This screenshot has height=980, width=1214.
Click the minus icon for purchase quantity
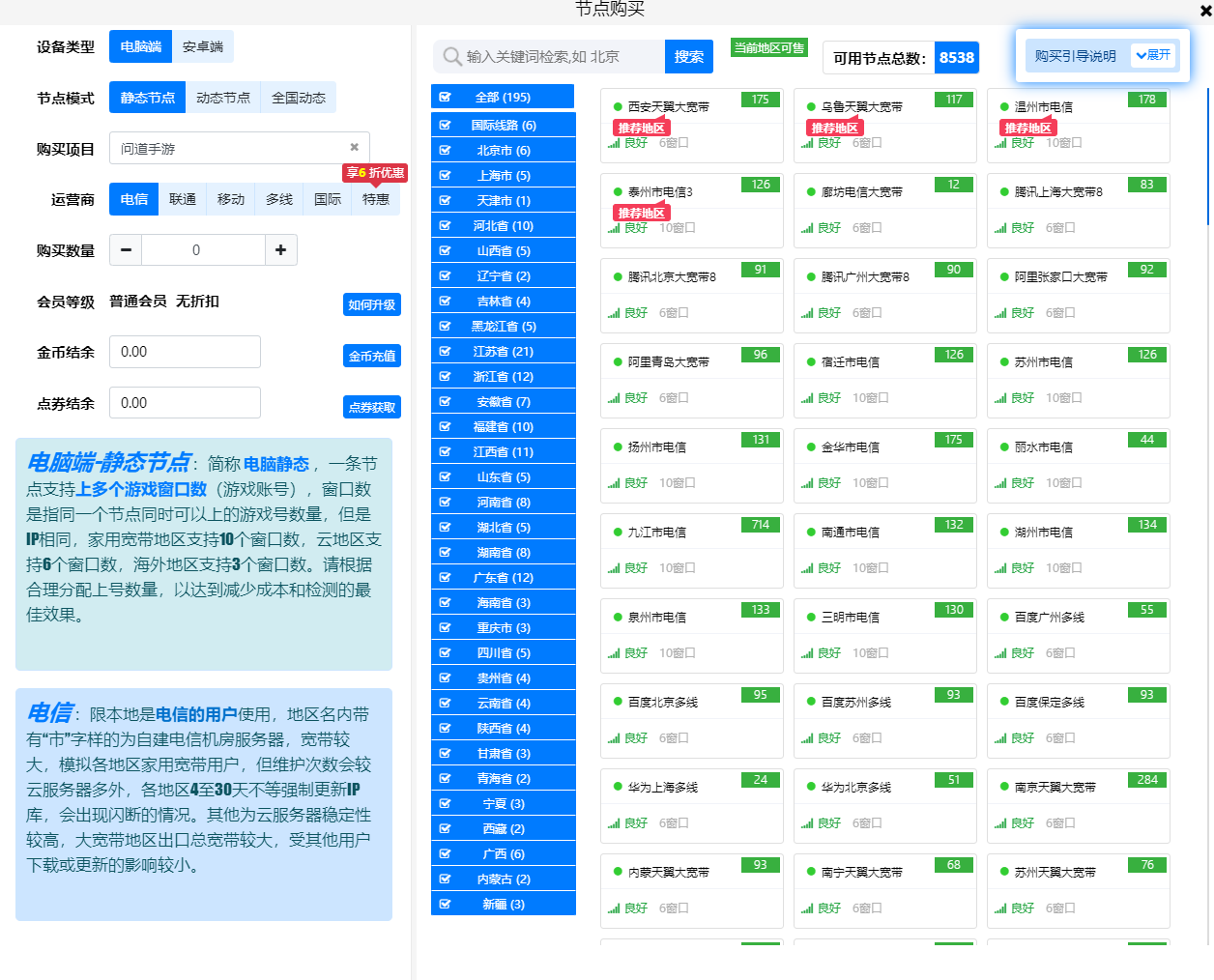pos(126,250)
